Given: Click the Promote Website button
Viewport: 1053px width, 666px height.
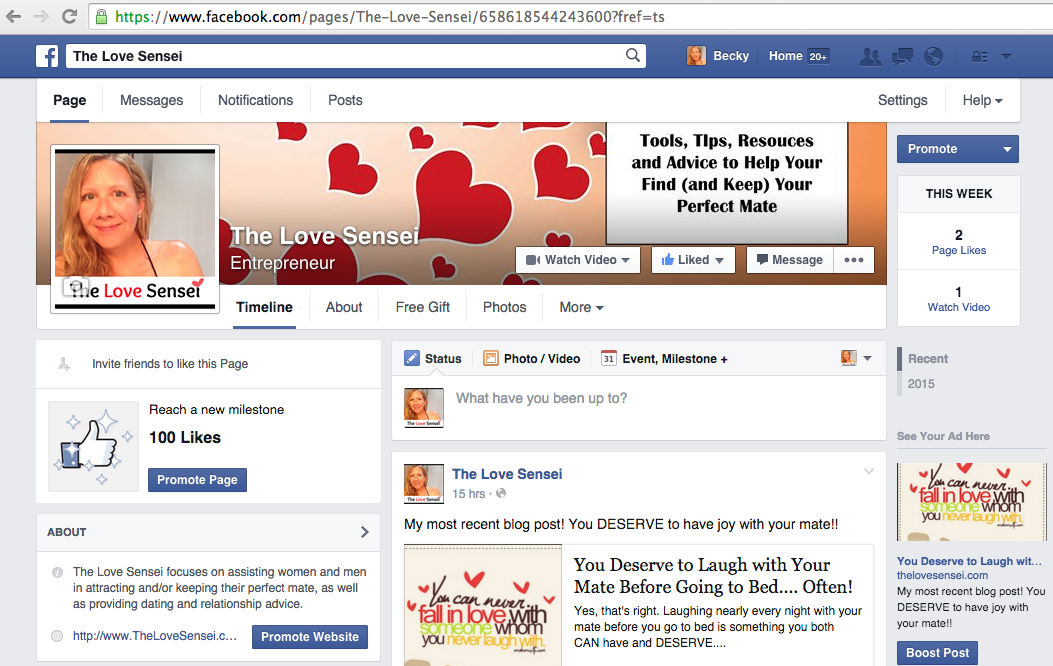Looking at the screenshot, I should coord(310,636).
